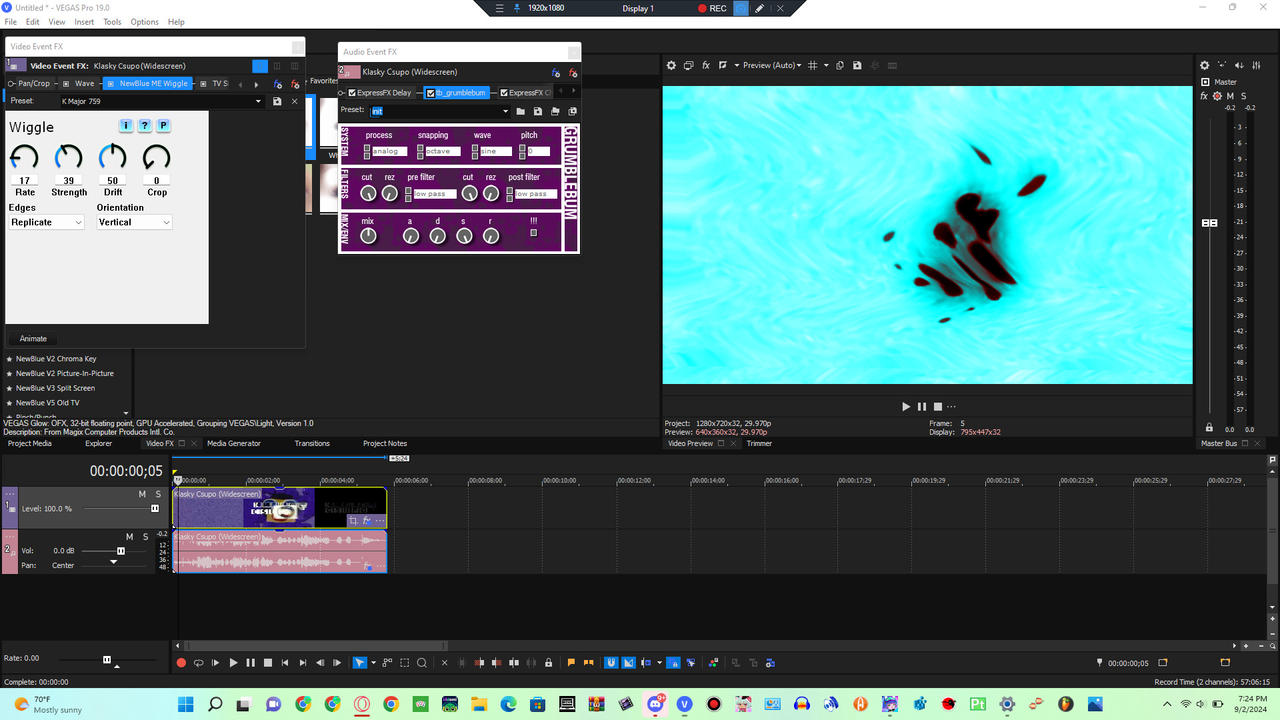Toggle split screen view in preview
Screen dimensions: 1280x720
pos(723,65)
